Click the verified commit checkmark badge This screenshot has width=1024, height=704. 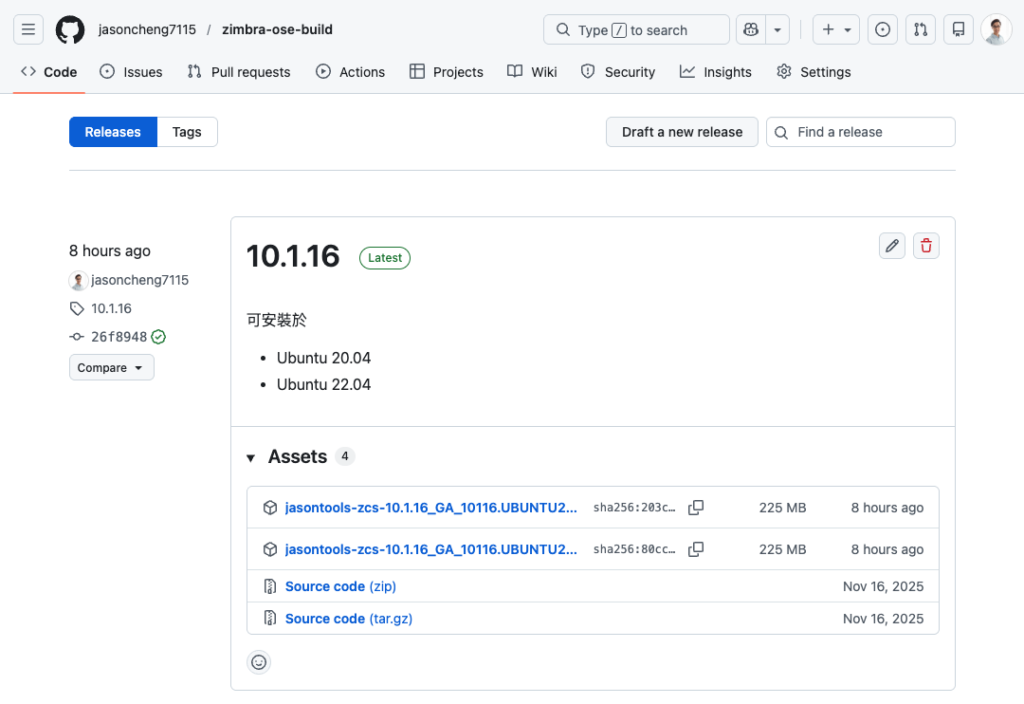[x=159, y=336]
